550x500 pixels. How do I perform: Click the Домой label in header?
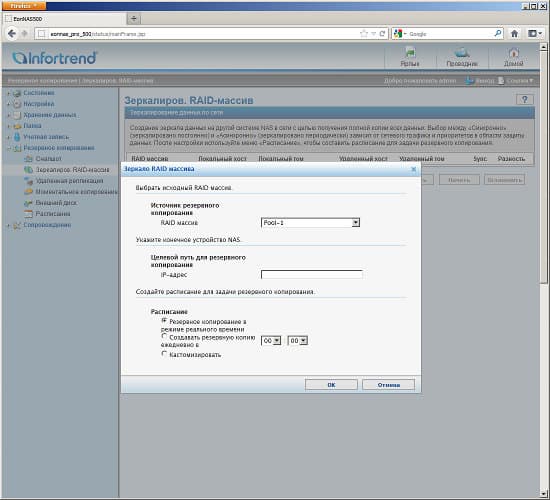pos(514,64)
